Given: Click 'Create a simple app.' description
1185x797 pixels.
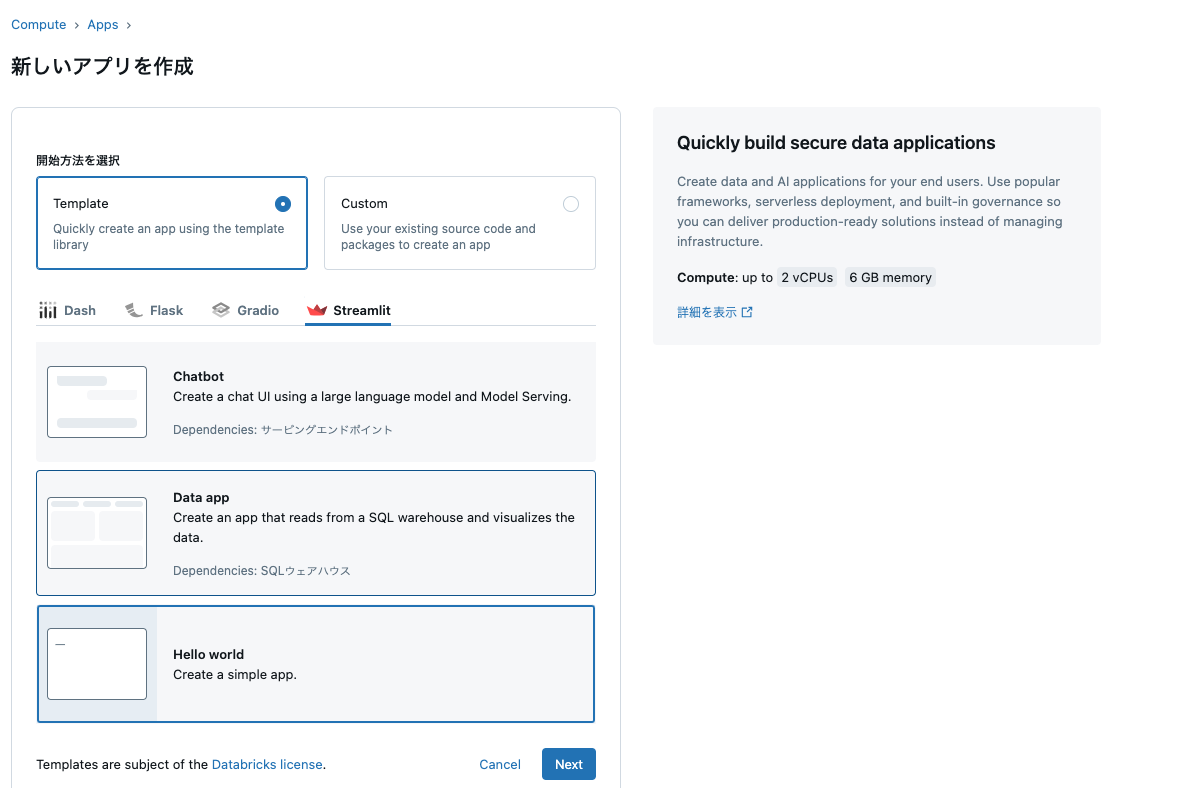Looking at the screenshot, I should coord(235,675).
